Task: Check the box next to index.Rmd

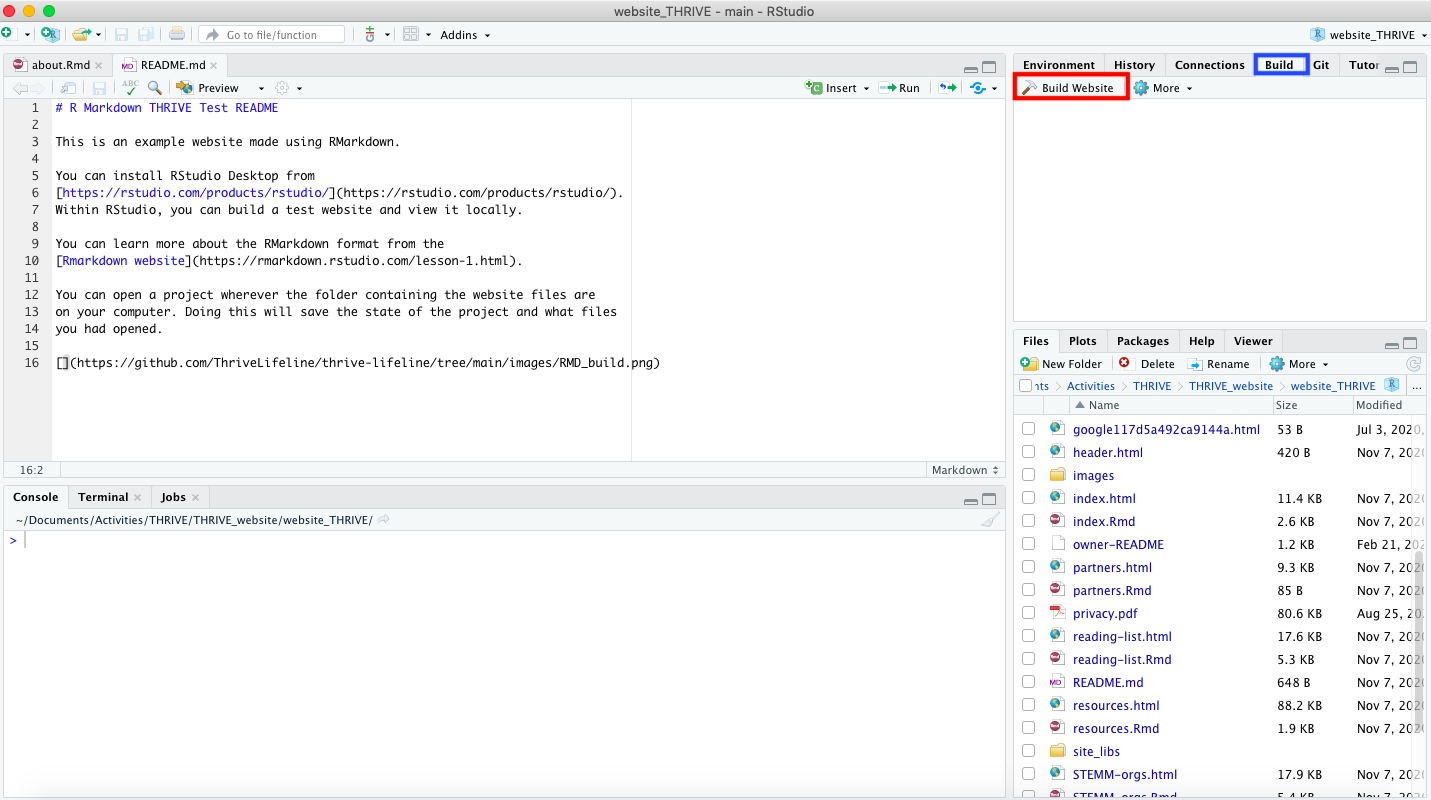Action: [x=1028, y=521]
